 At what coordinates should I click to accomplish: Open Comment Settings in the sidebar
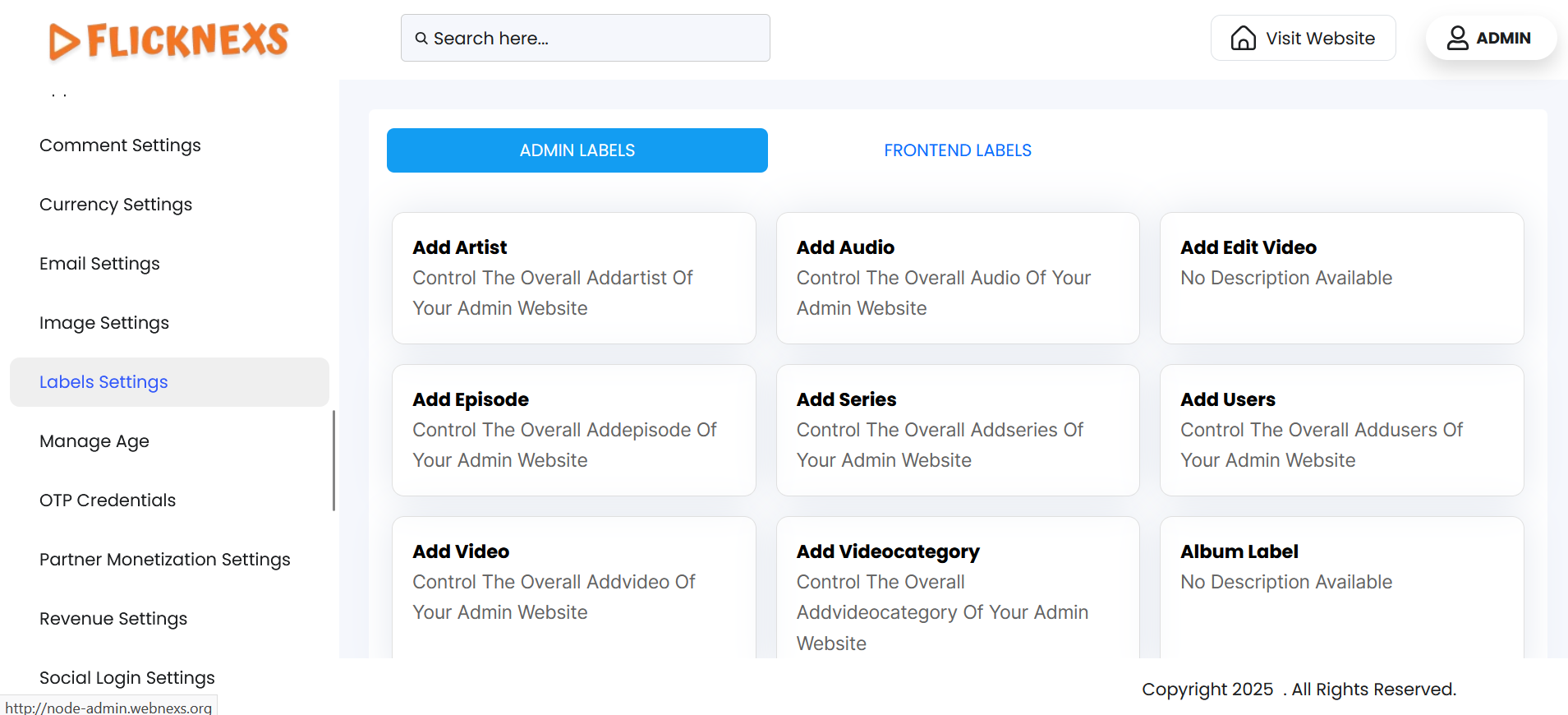pos(120,145)
